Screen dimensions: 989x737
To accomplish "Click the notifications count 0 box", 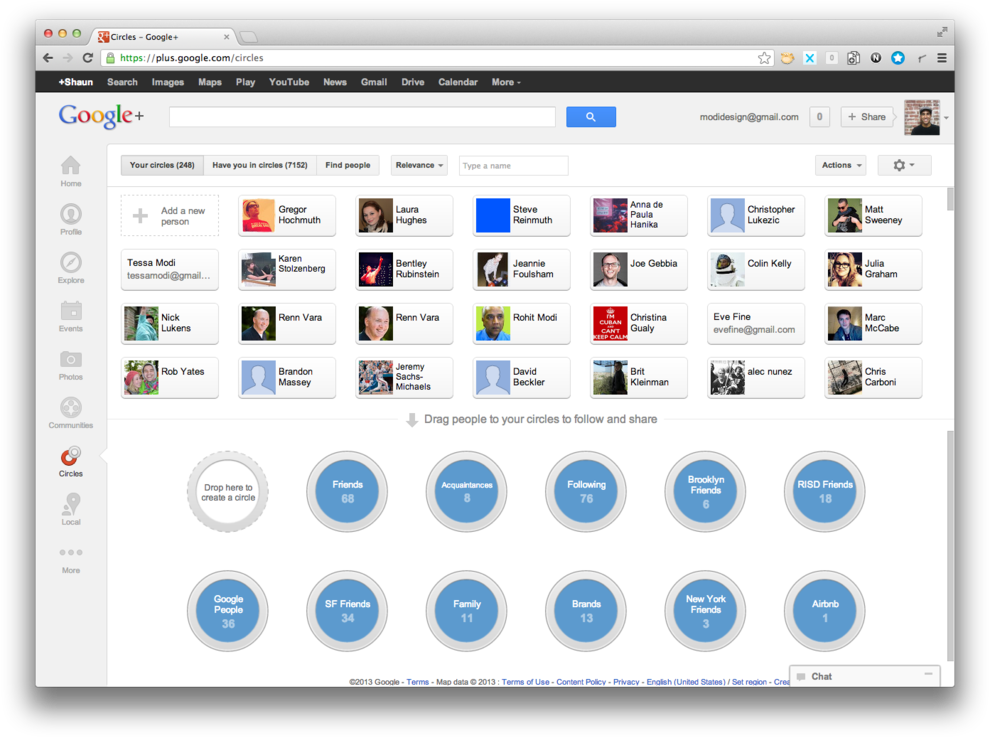I will click(819, 117).
